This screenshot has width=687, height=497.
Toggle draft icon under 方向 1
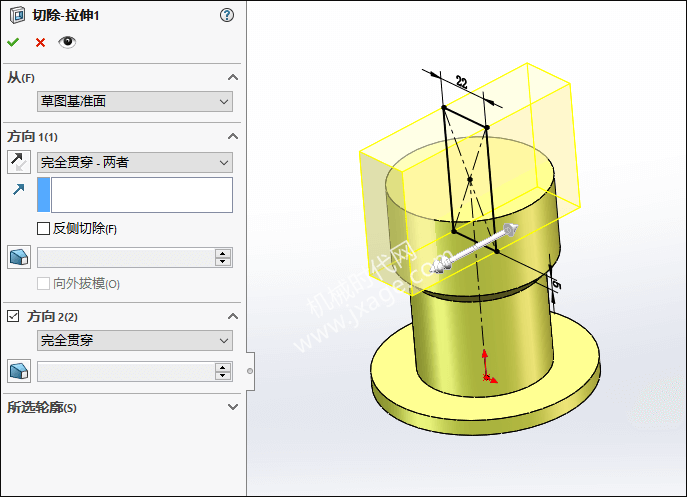(x=19, y=257)
